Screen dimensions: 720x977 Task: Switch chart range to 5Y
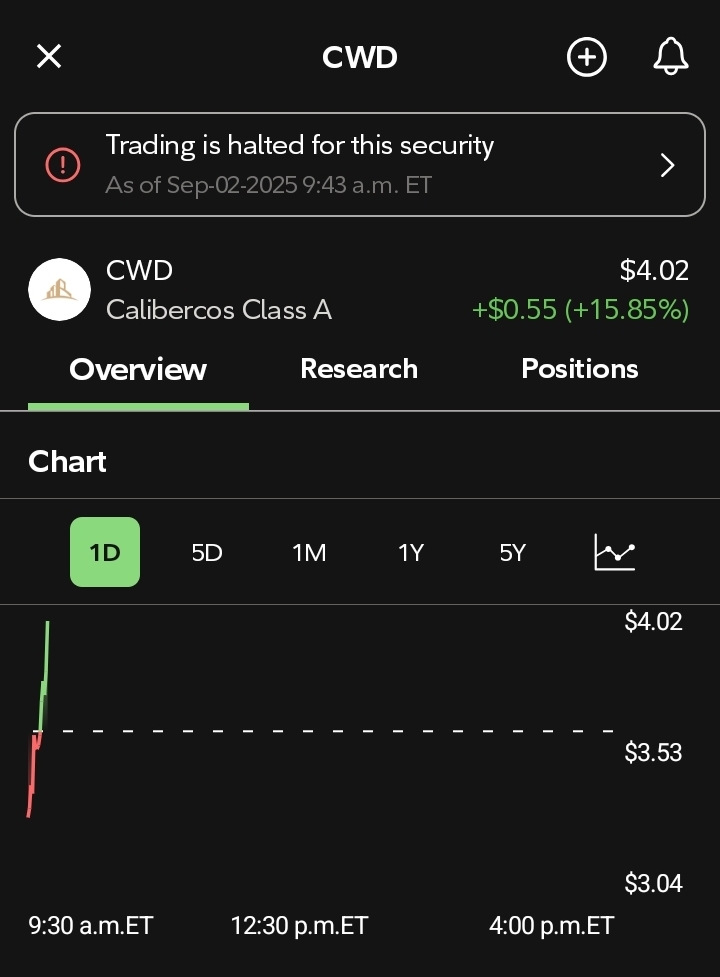(513, 553)
